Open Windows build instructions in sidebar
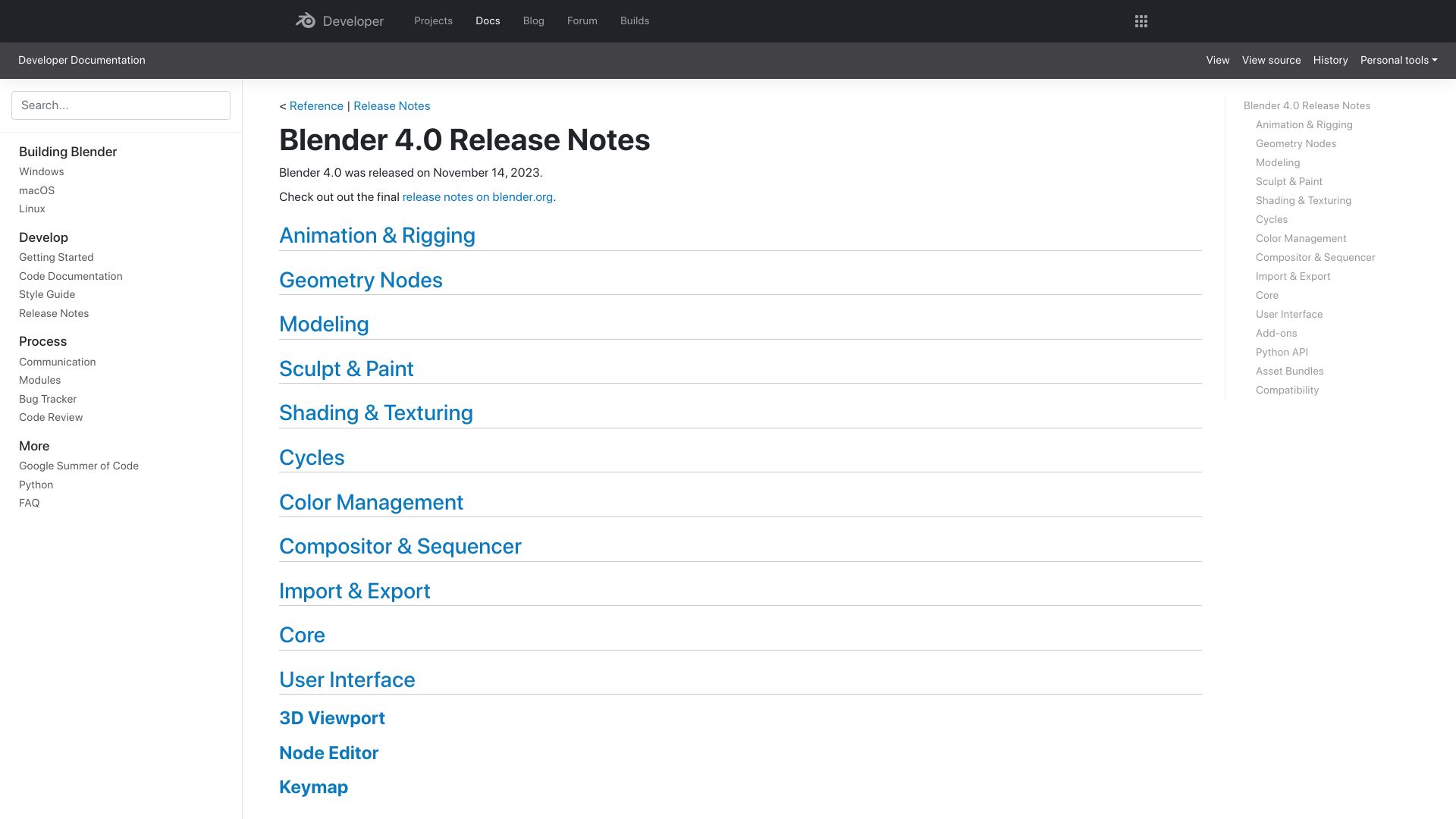Viewport: 1456px width, 819px height. 42,172
